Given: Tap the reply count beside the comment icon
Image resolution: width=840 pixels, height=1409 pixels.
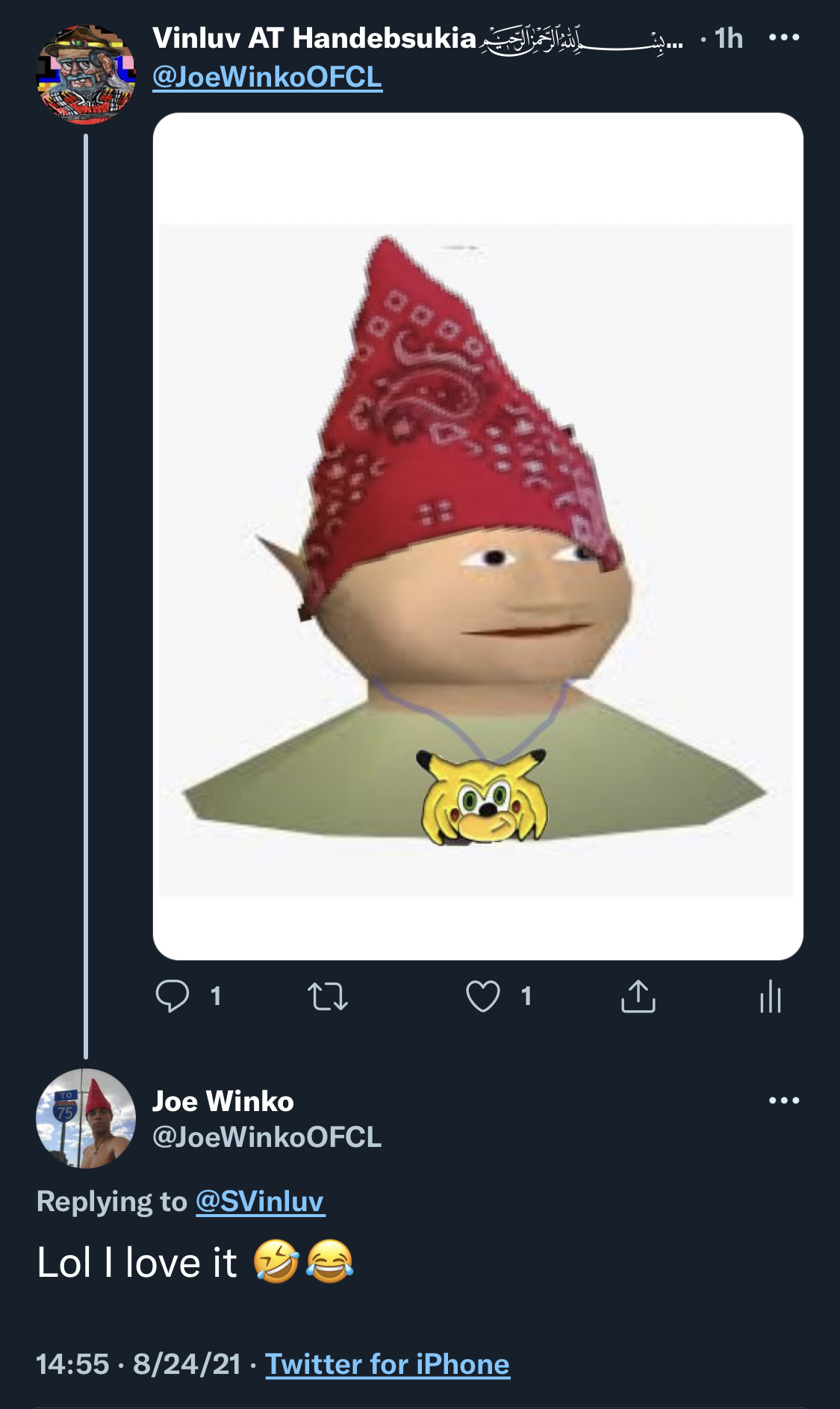Looking at the screenshot, I should pos(216,996).
